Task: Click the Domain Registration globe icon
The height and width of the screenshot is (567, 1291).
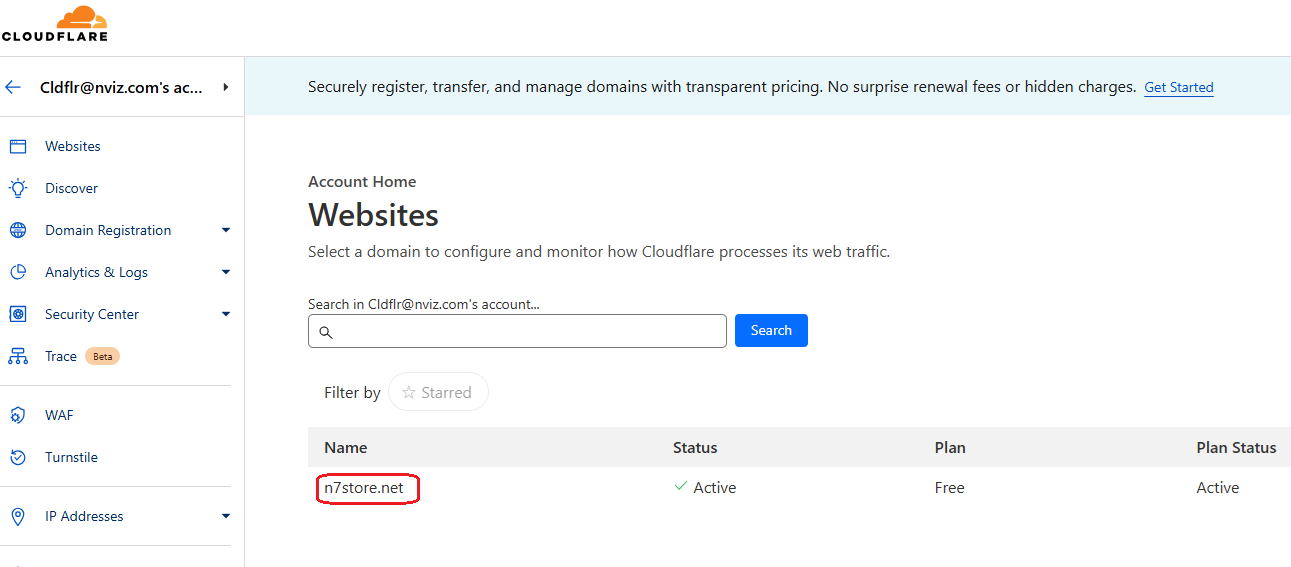Action: click(18, 230)
